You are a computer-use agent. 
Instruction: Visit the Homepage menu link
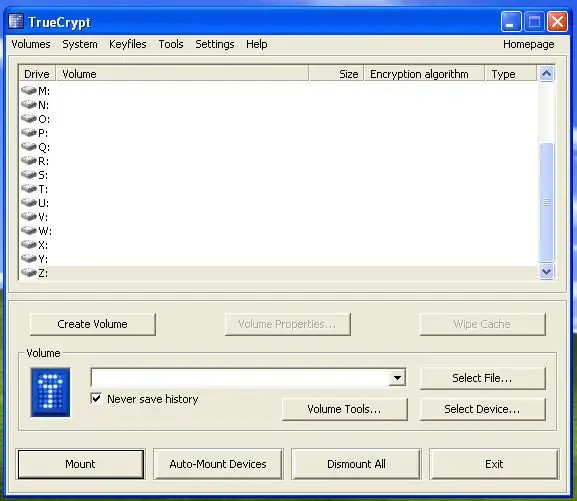(x=528, y=44)
